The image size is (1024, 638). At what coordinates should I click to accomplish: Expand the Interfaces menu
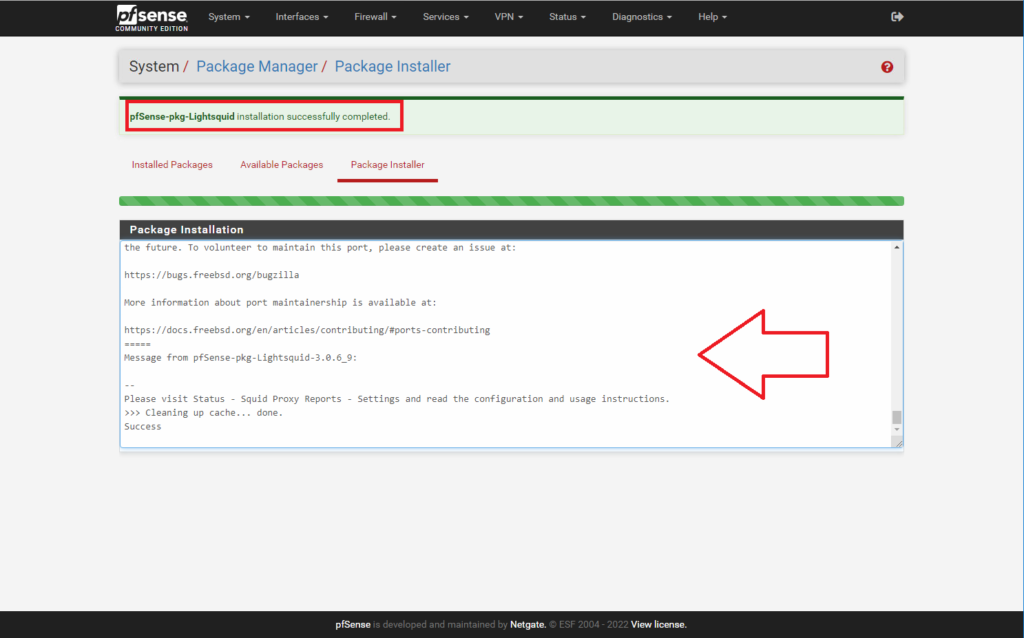[301, 17]
